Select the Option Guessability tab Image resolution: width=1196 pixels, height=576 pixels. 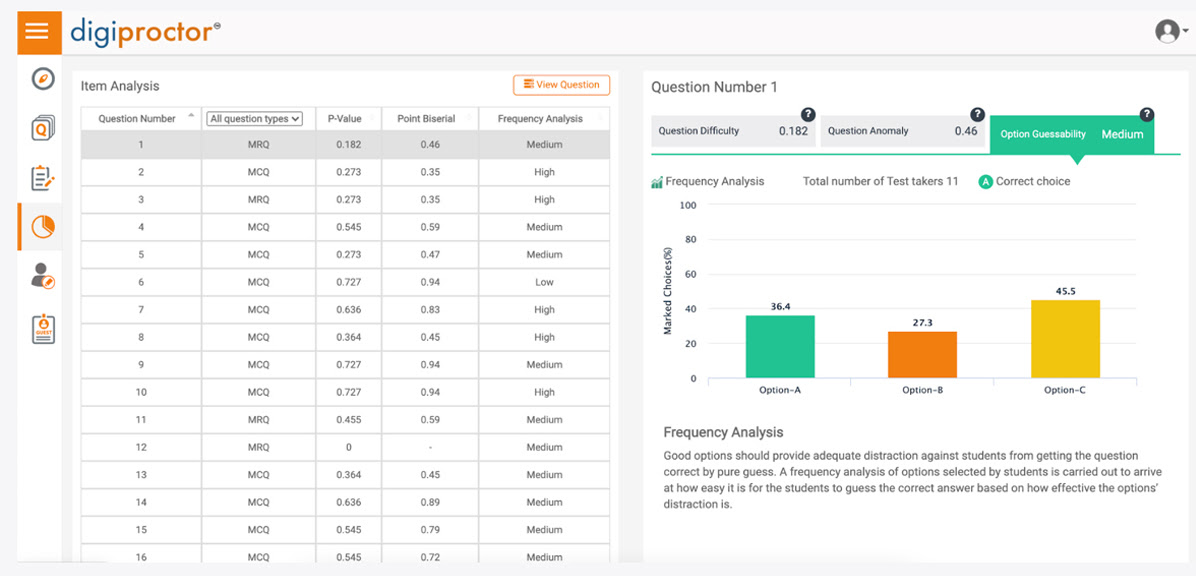(x=1071, y=134)
